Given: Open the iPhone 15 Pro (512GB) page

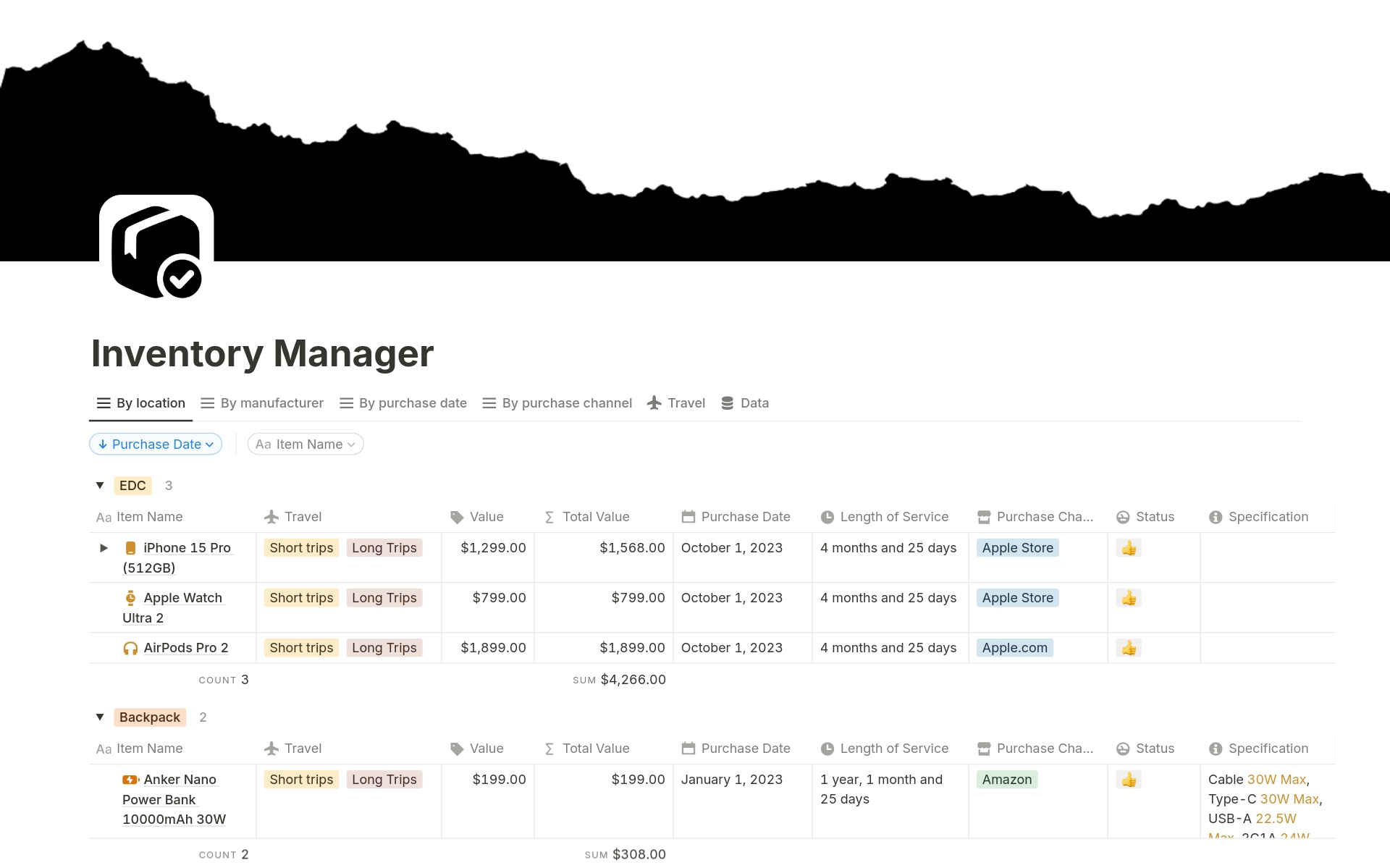Looking at the screenshot, I should [186, 548].
